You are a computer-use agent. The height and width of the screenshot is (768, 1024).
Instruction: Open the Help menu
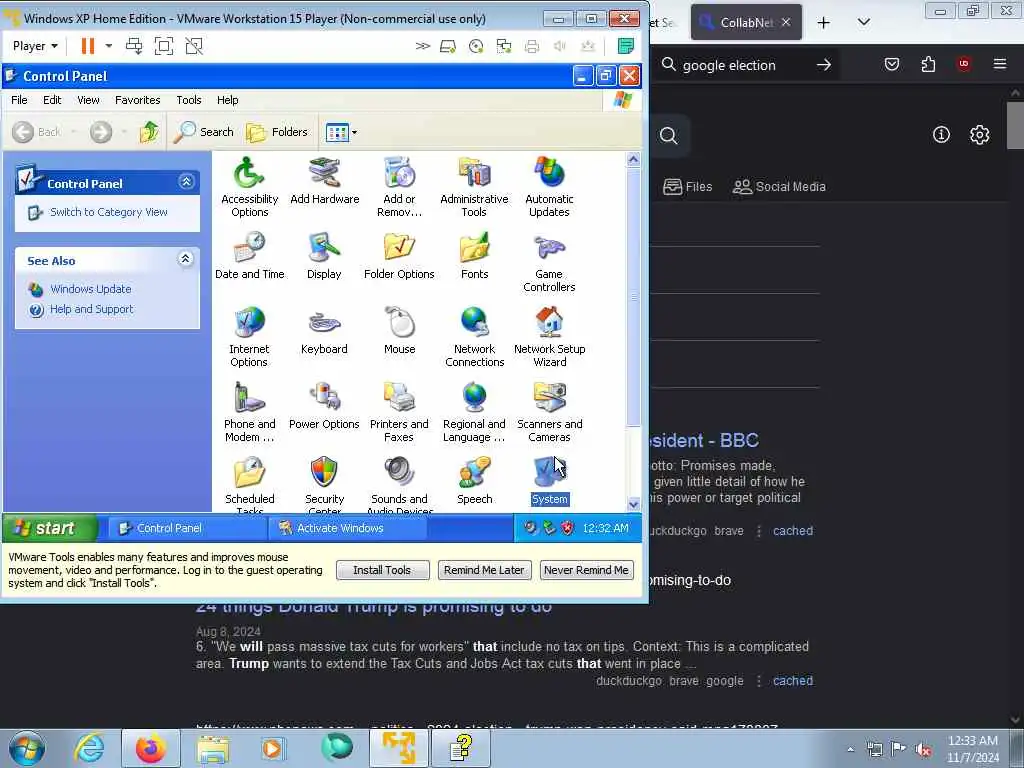[x=227, y=100]
